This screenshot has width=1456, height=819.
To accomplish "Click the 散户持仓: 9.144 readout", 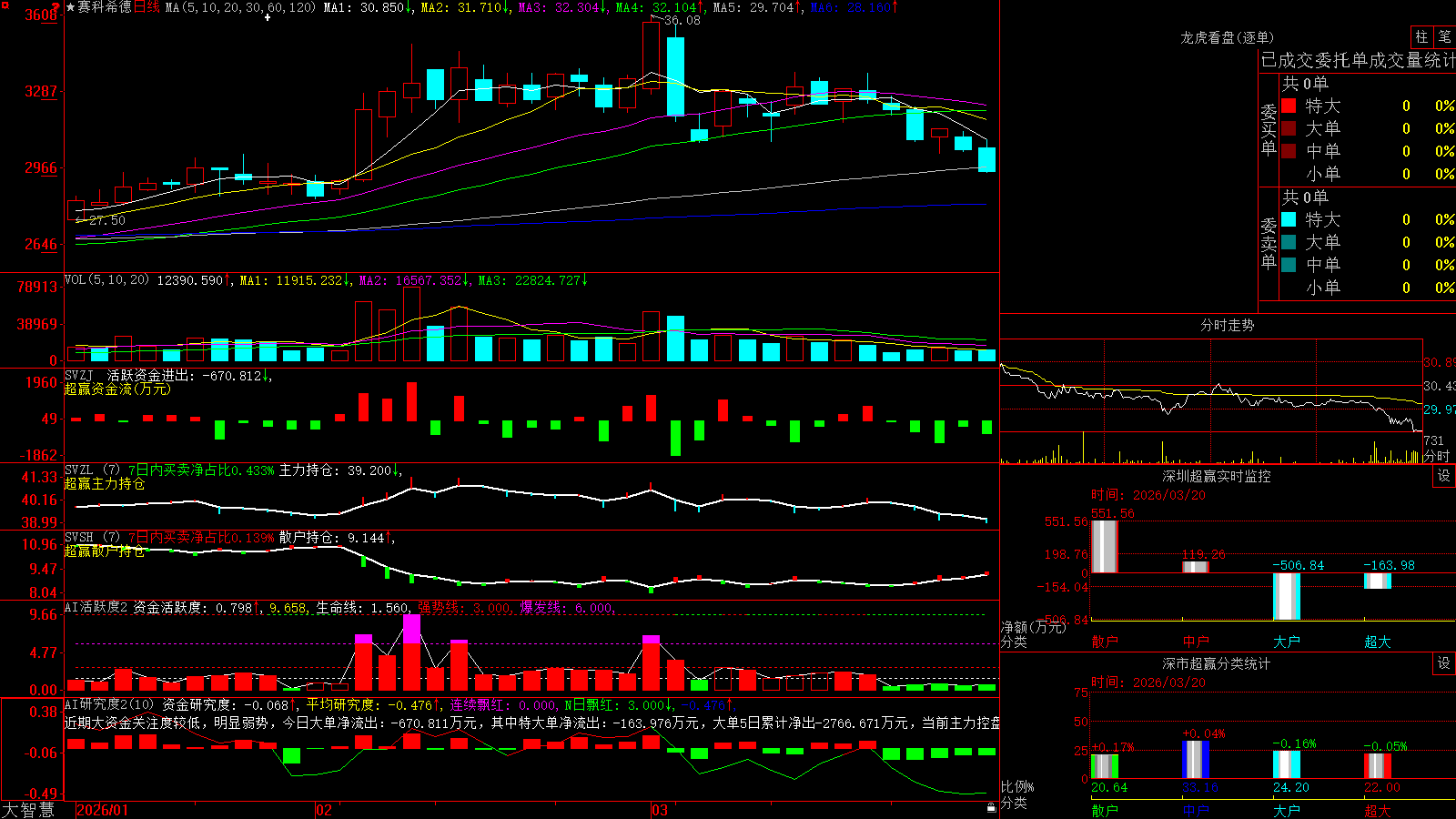I will (x=337, y=538).
